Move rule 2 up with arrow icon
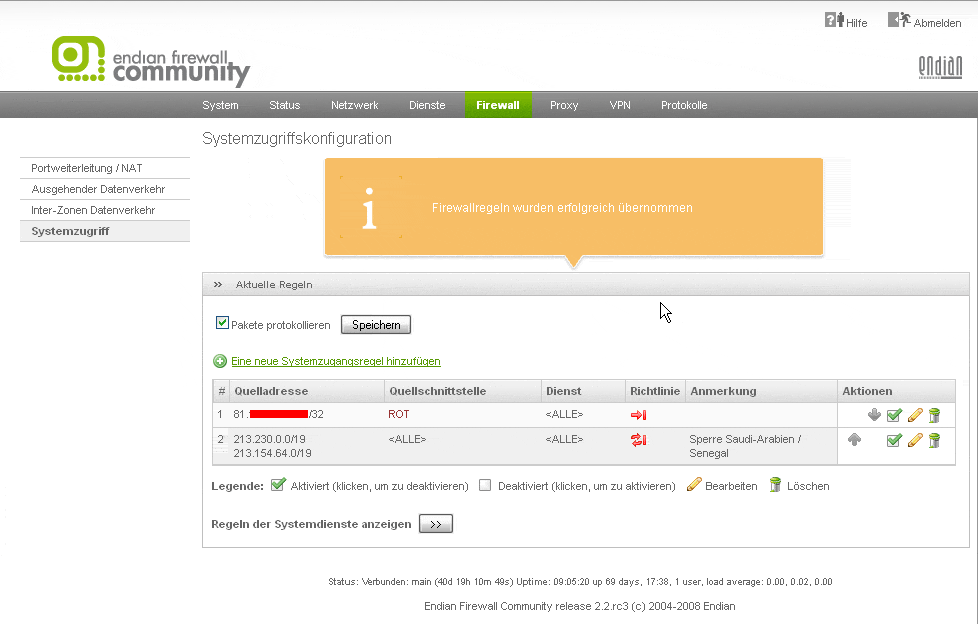The image size is (978, 624). pyautogui.click(x=854, y=439)
